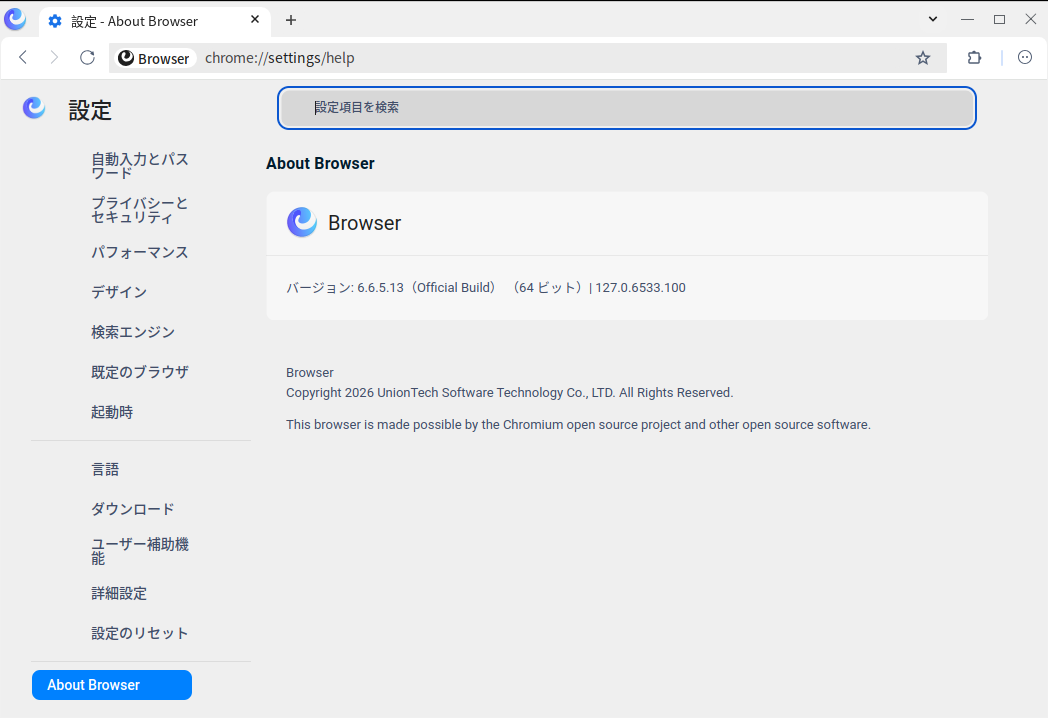Image resolution: width=1048 pixels, height=718 pixels.
Task: Click the address bar URL chrome://settings/help
Action: [x=279, y=58]
